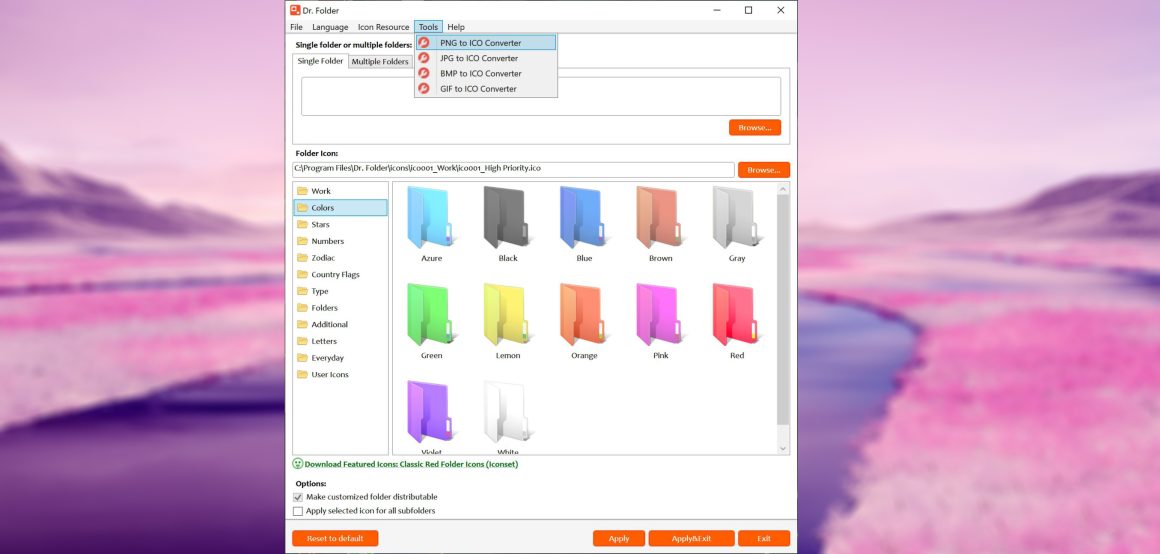The width and height of the screenshot is (1160, 554).
Task: Click the icon list vertical scrollbar thumb
Action: tap(783, 310)
